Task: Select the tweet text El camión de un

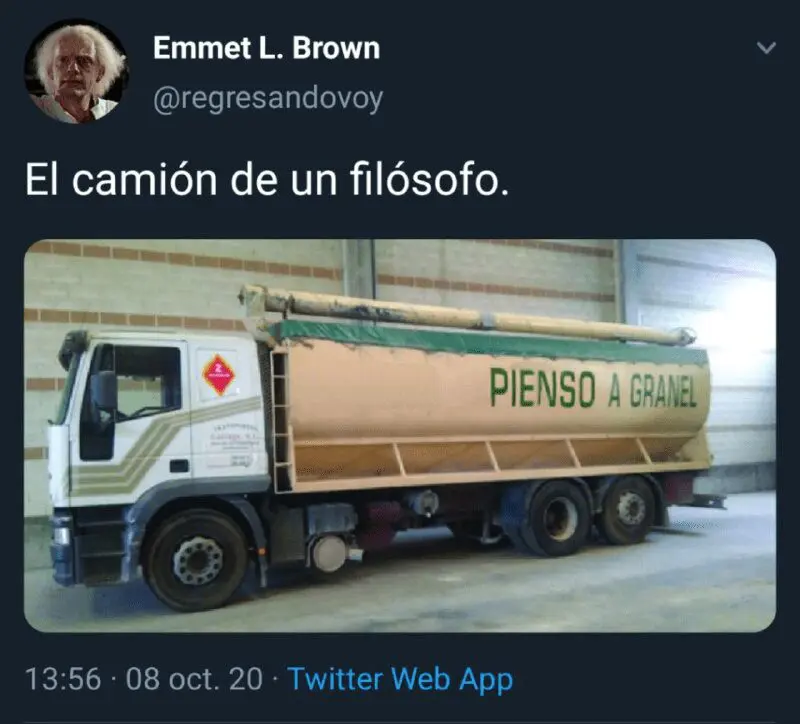Action: 181,180
